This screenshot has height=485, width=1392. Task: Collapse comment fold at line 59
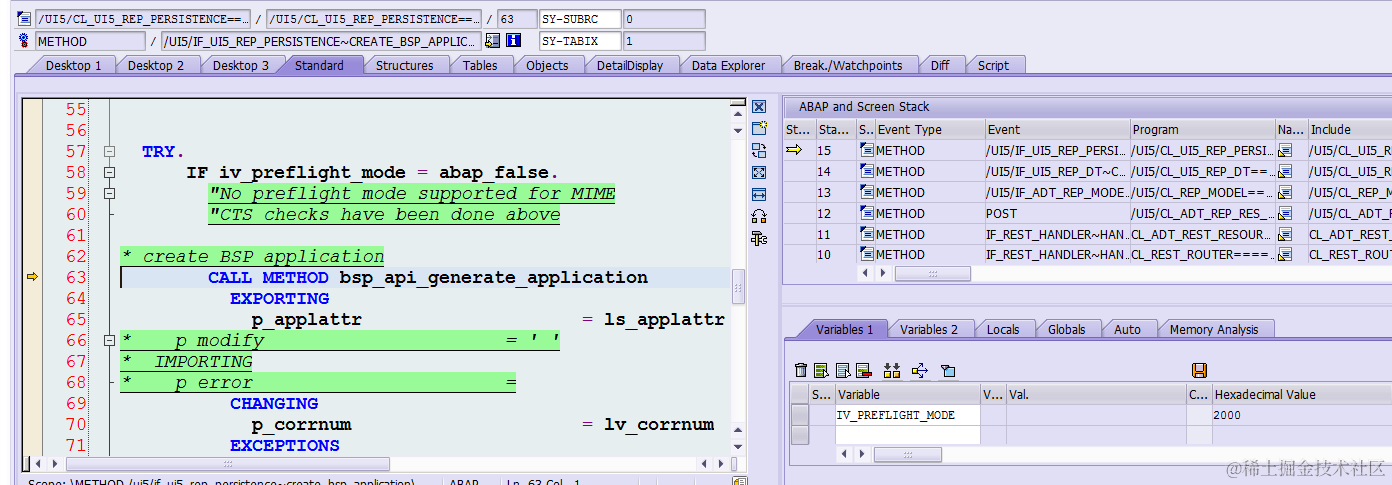pyautogui.click(x=109, y=193)
